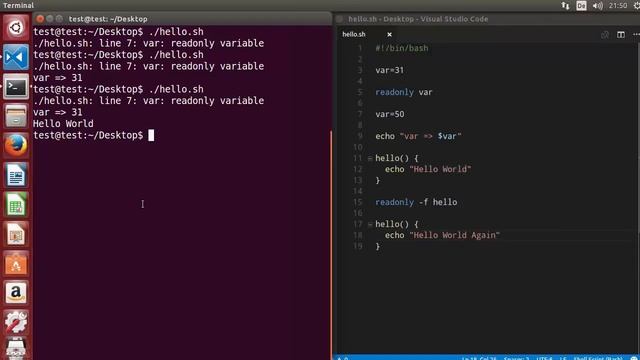
Task: Click the line and column status indicator
Action: click(x=479, y=358)
